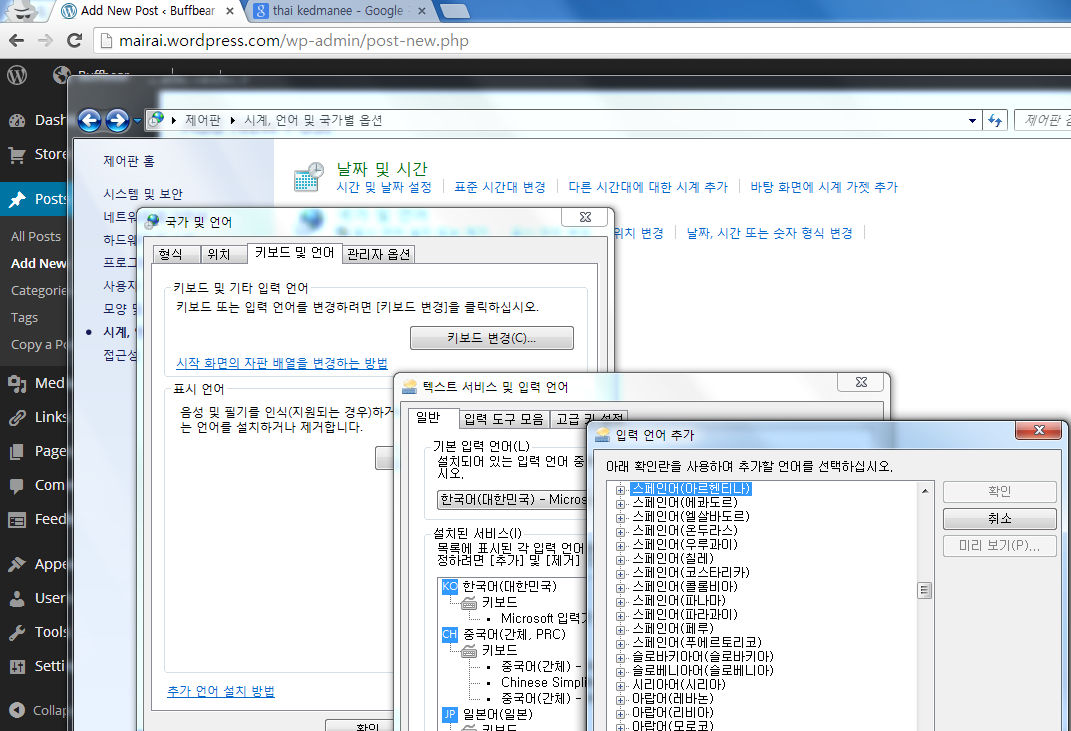Click the 날짜 및 시간 calendar clock icon
Screen dimensions: 1071x731
tap(309, 177)
